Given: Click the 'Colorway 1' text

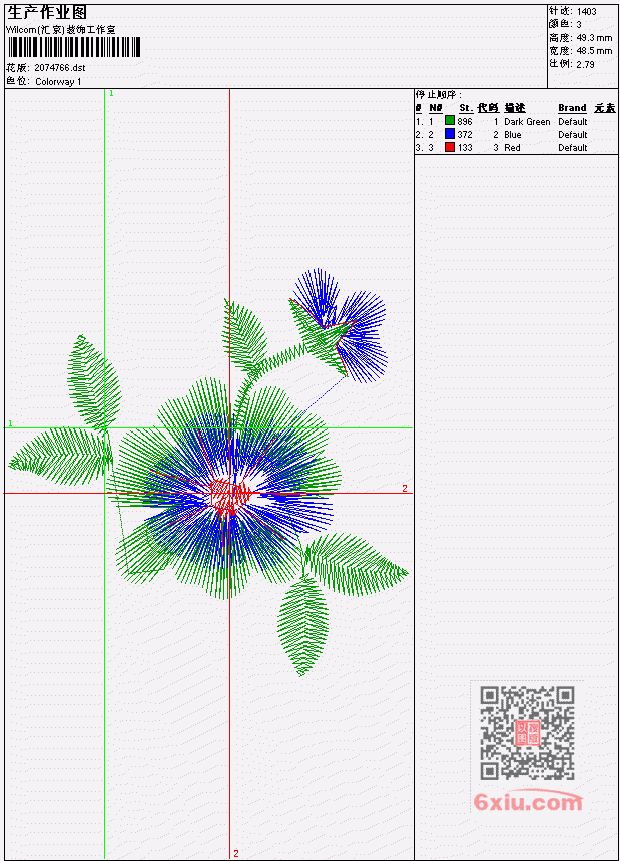Looking at the screenshot, I should 58,82.
